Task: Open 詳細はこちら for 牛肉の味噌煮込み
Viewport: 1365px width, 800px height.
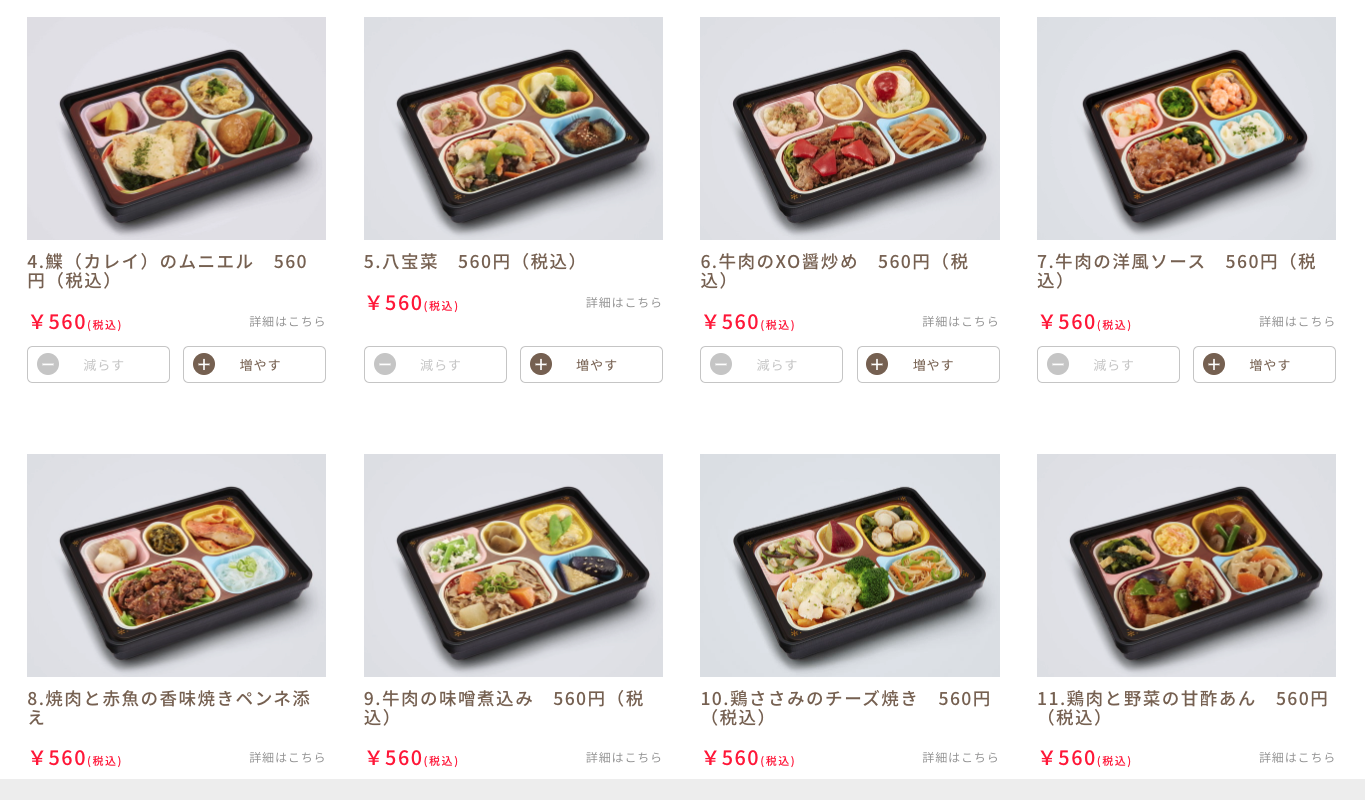Action: tap(624, 757)
